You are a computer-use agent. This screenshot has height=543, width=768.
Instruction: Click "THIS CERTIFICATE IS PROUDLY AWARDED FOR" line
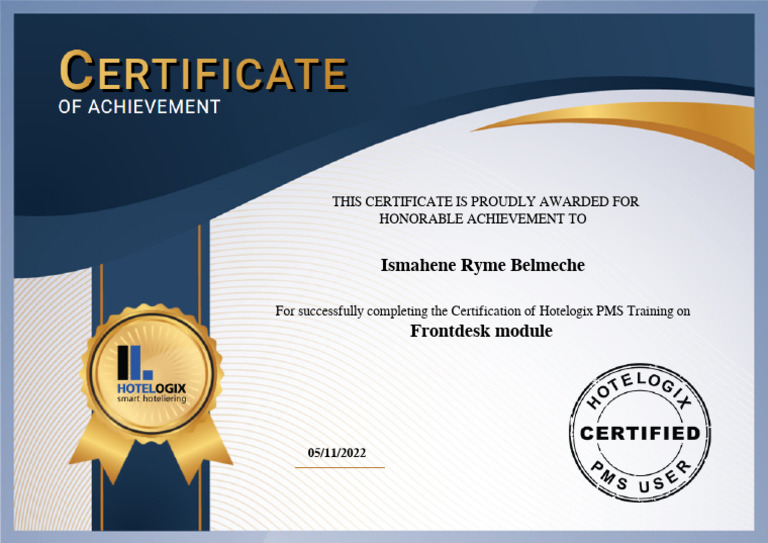click(485, 201)
